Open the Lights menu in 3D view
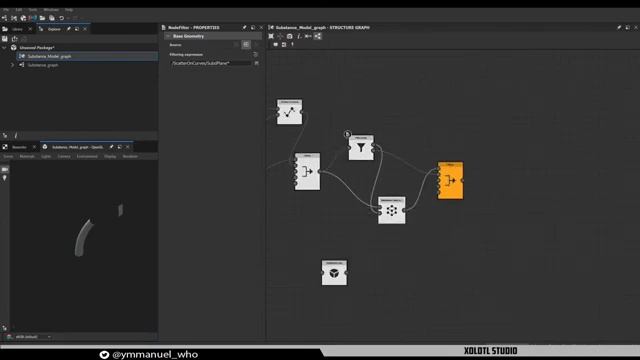Viewport: 640px width, 360px height. [46, 156]
